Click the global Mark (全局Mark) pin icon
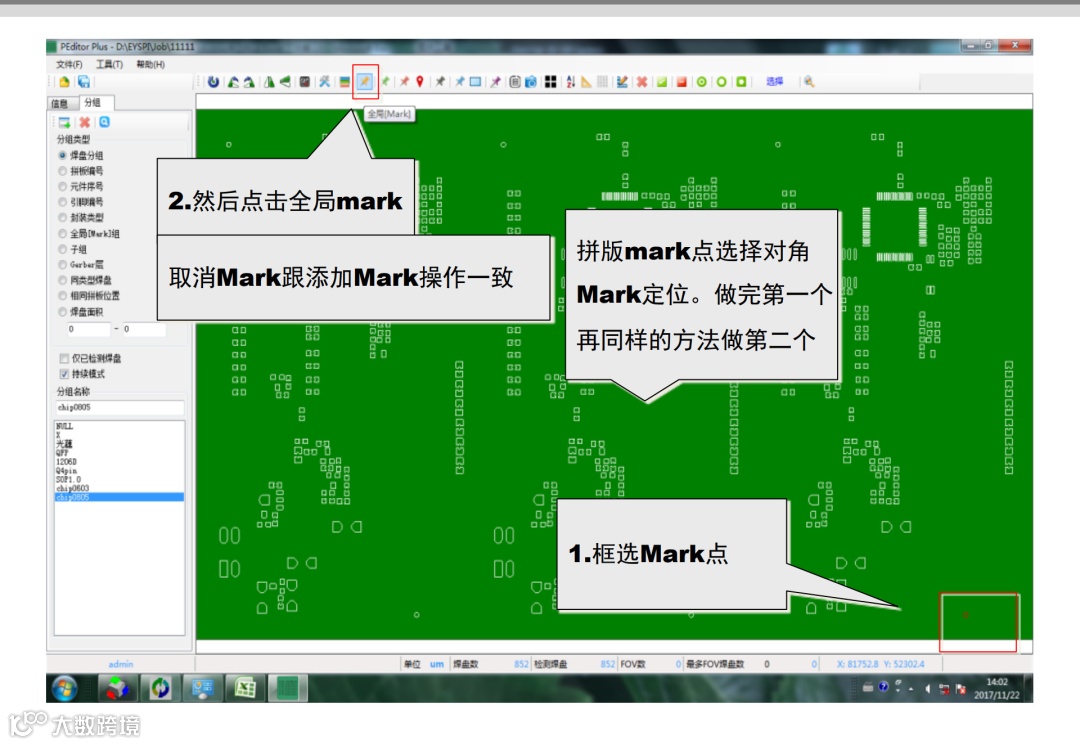Screen dimensions: 1080x745 (365, 81)
